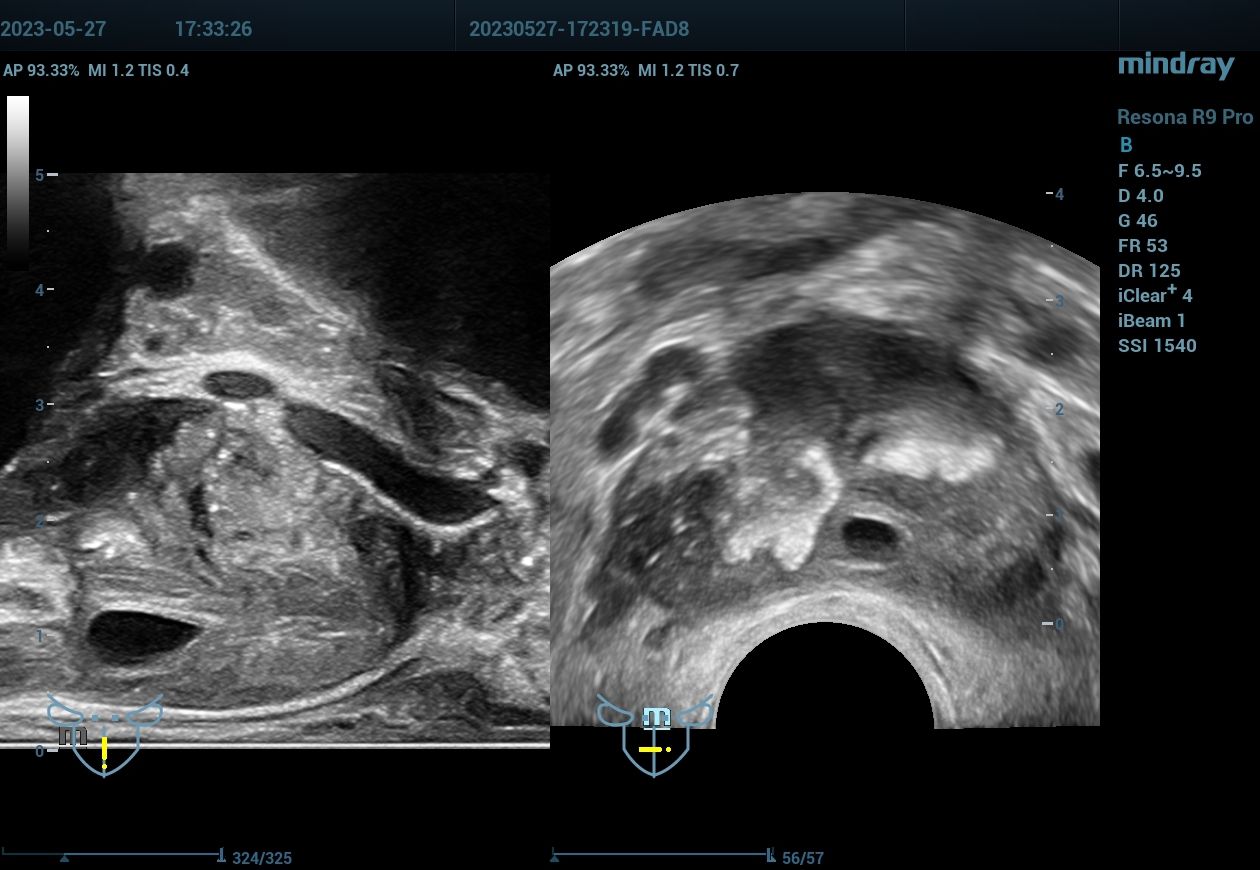Click the body mark pictogram on left image
This screenshot has height=870, width=1260.
104,735
